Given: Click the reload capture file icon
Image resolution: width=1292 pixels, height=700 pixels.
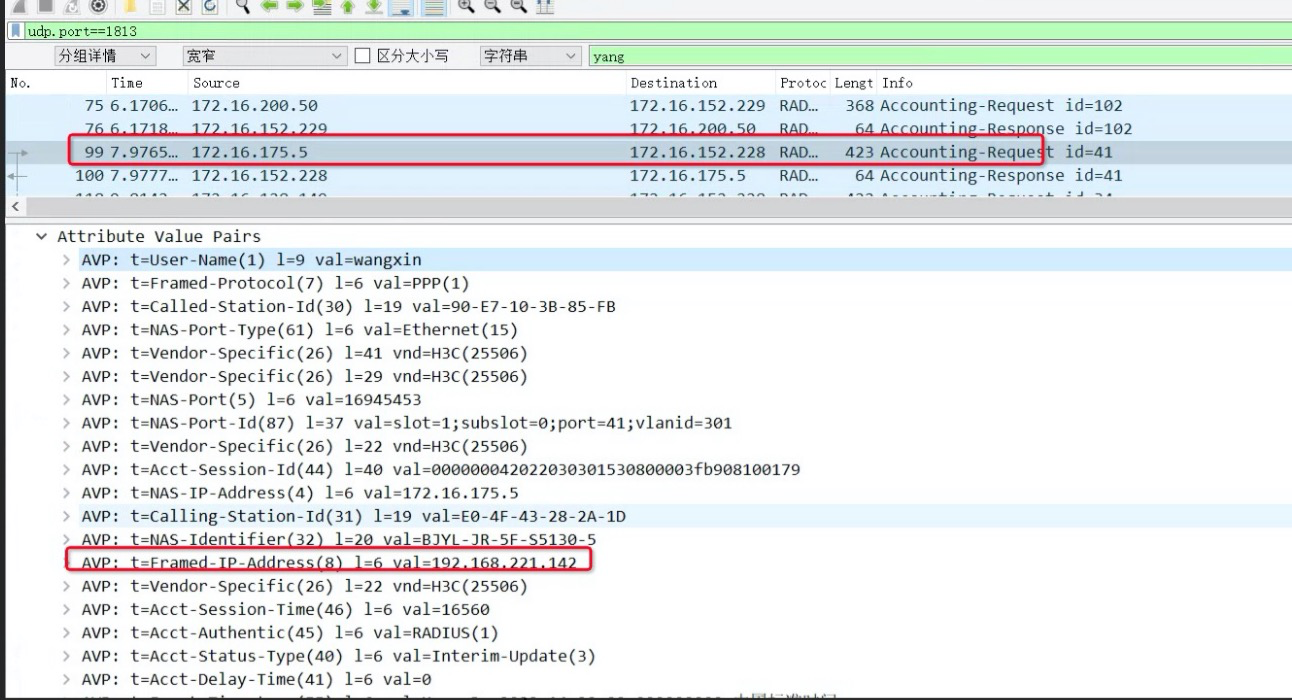Looking at the screenshot, I should coord(210,6).
